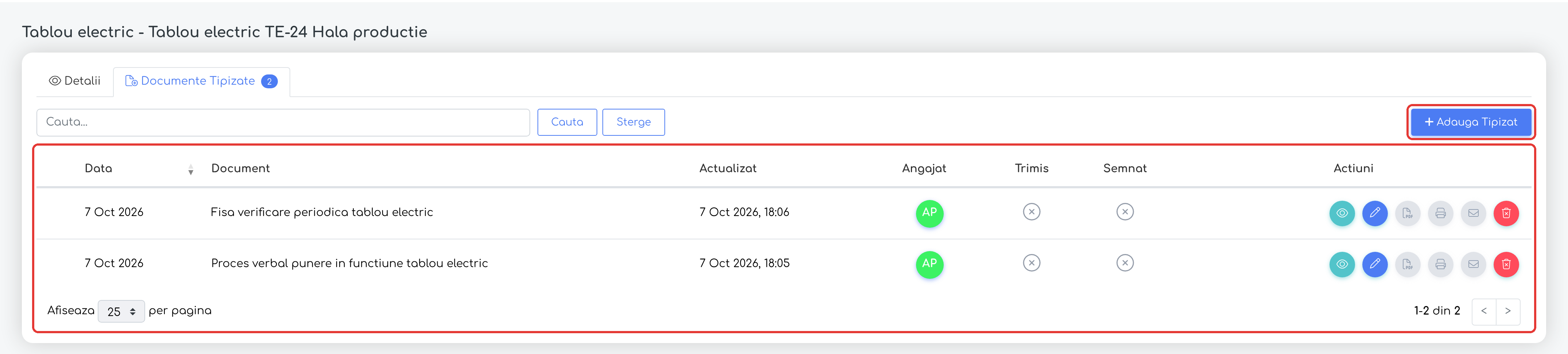Sort table by the Data column arrows
The height and width of the screenshot is (354, 1568).
point(190,169)
